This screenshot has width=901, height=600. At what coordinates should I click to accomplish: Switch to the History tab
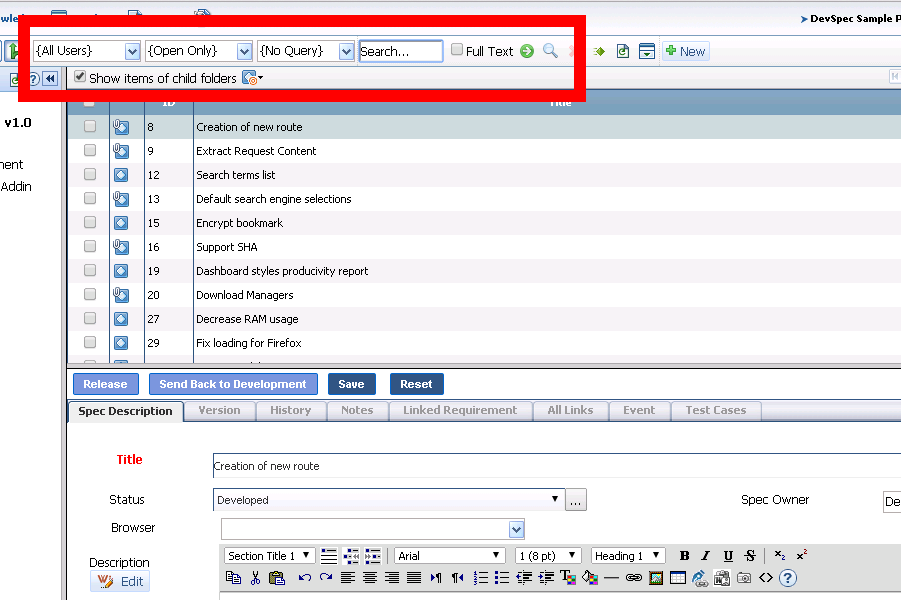click(x=290, y=410)
